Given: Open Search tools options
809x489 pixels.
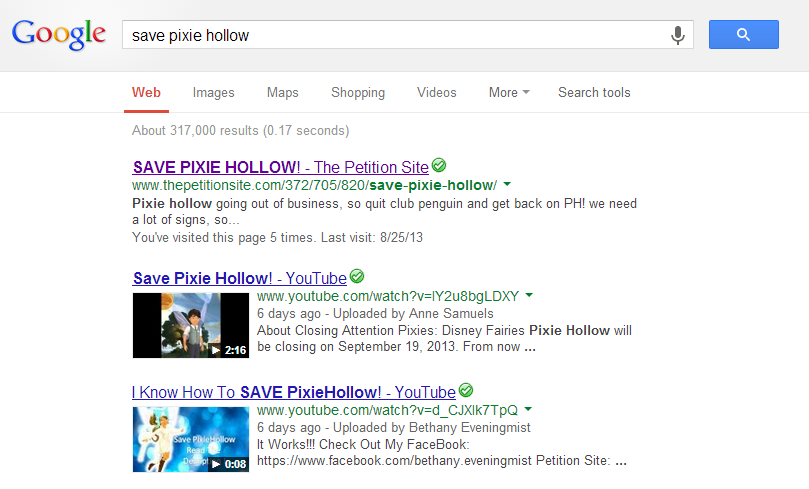Looking at the screenshot, I should 594,93.
